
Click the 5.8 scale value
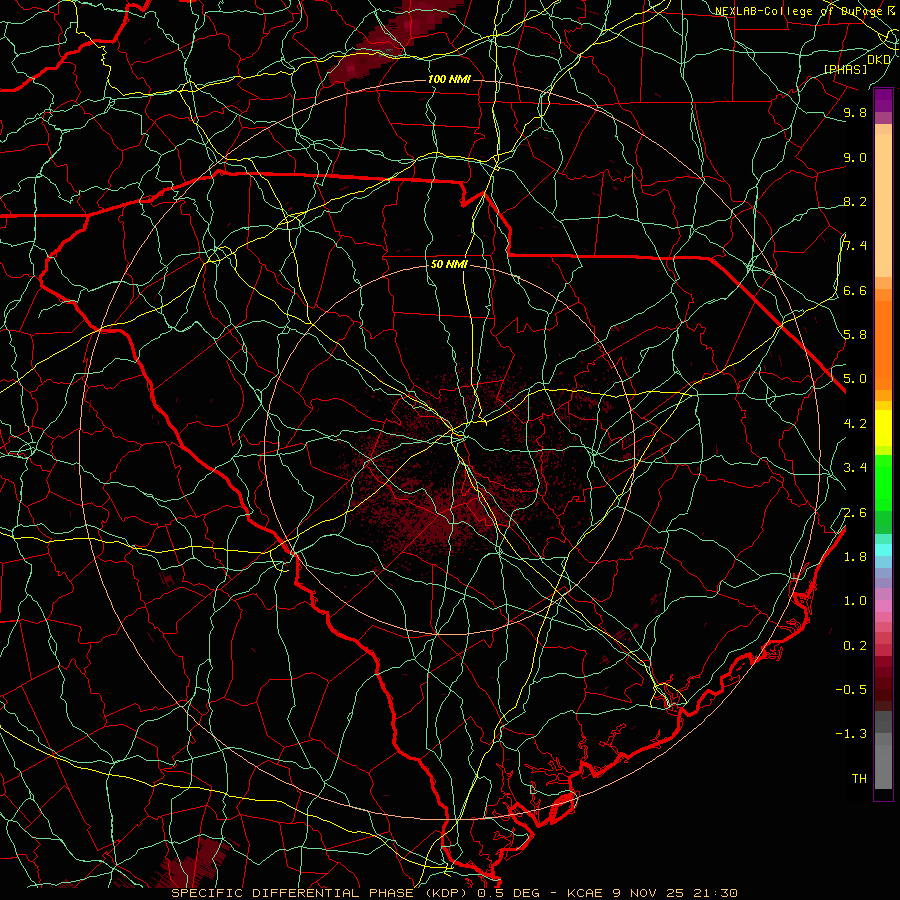pyautogui.click(x=855, y=334)
